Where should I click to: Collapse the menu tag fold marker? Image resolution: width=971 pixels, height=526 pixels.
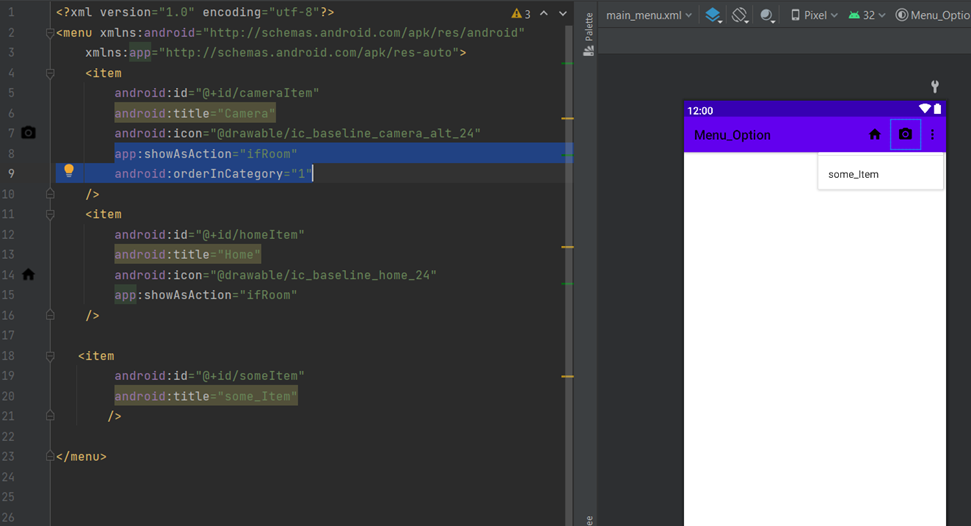[50, 33]
